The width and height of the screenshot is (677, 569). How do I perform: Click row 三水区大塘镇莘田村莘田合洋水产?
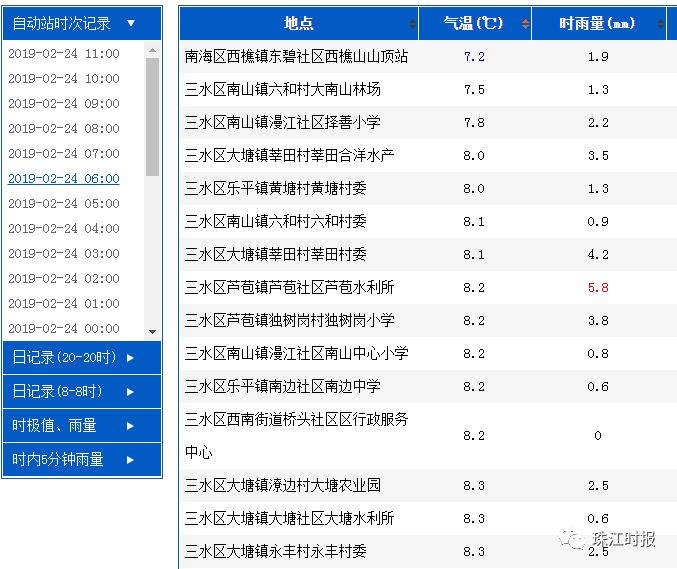[x=428, y=155]
